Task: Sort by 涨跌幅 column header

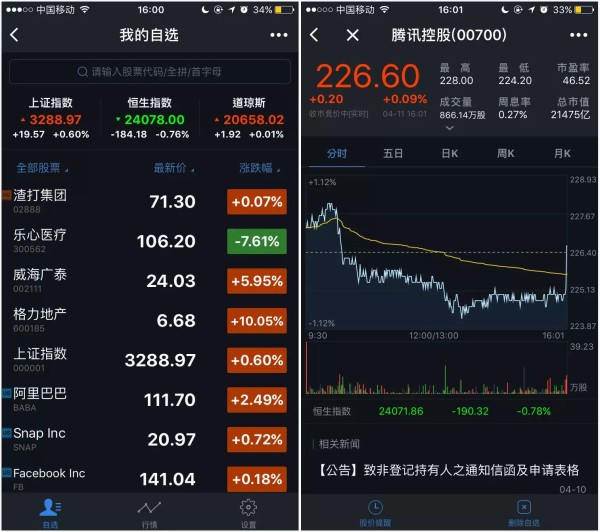Action: pos(256,168)
